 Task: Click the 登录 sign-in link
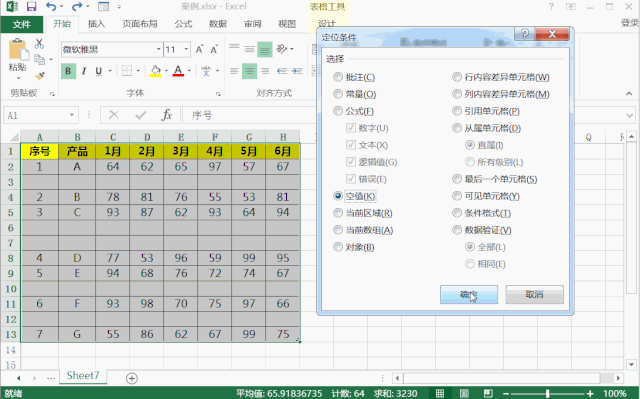pos(629,23)
